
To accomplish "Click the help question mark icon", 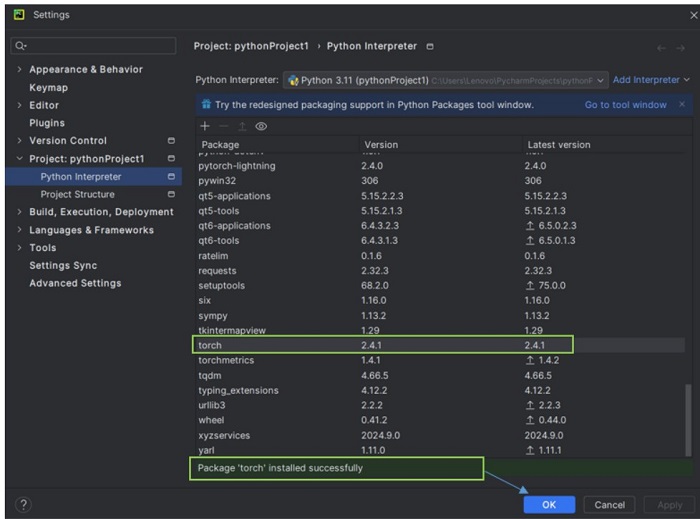I will click(24, 505).
